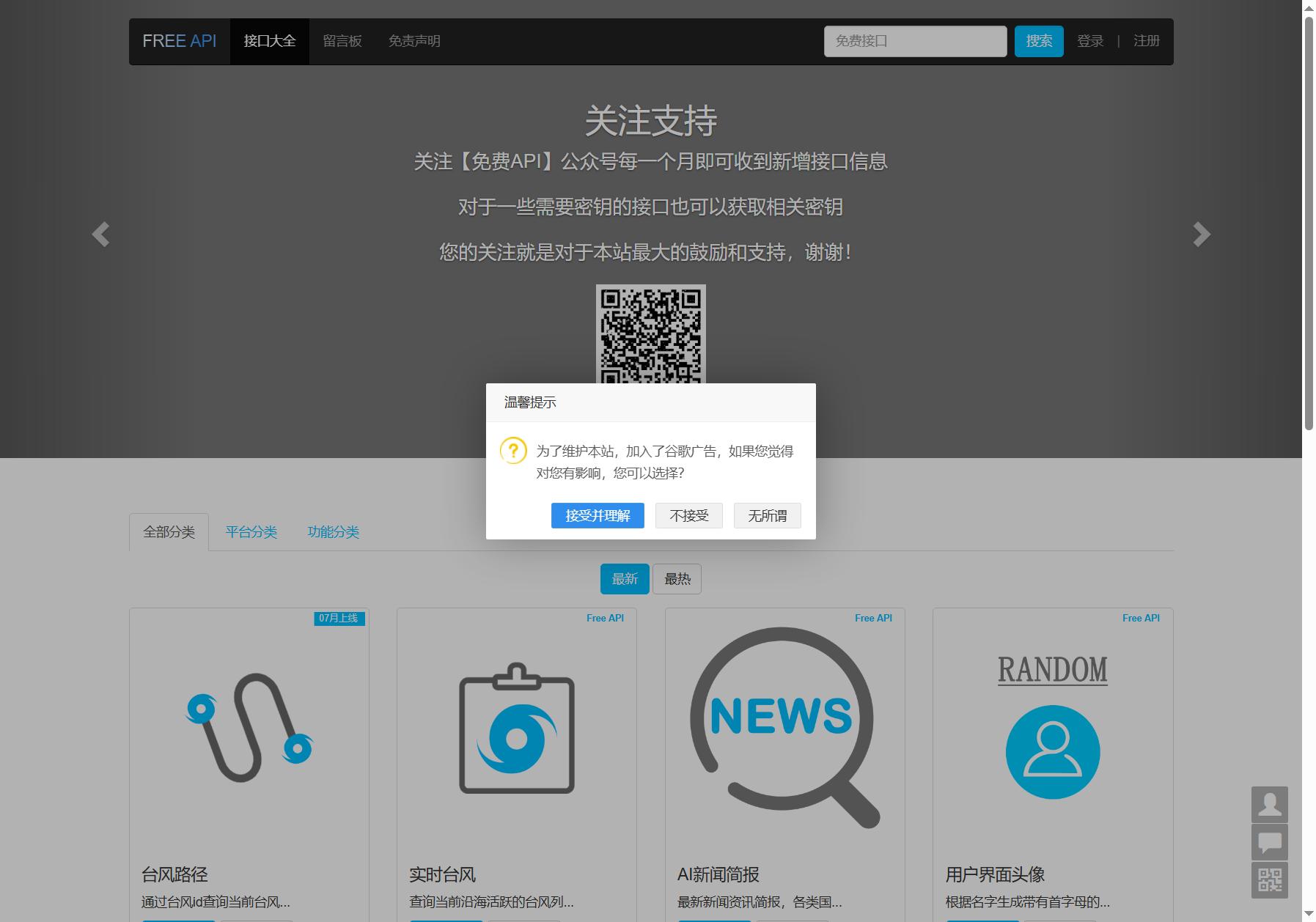Choose 不接受 in the dialog
1316x922 pixels.
(689, 515)
